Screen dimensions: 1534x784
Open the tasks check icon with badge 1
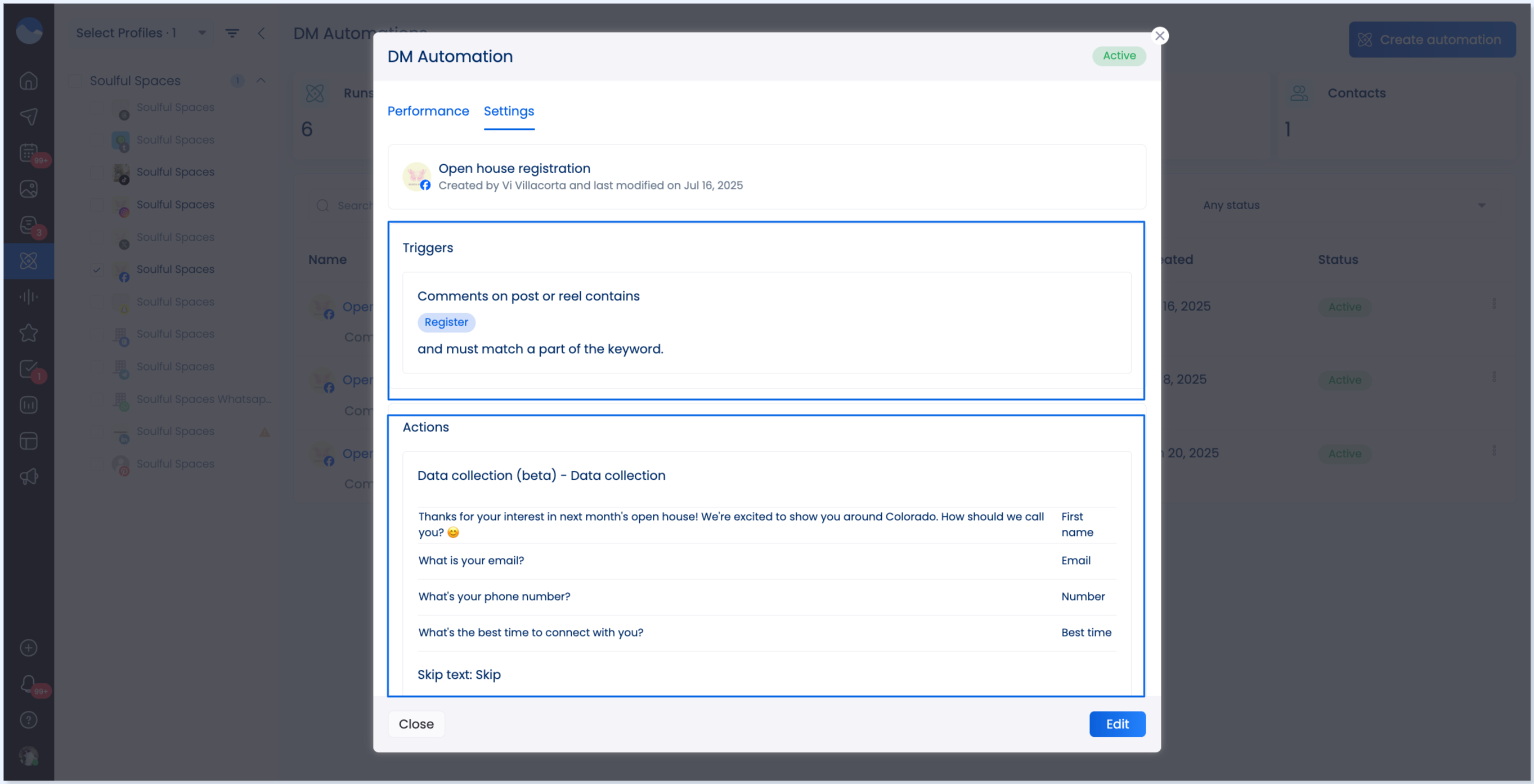(x=29, y=369)
